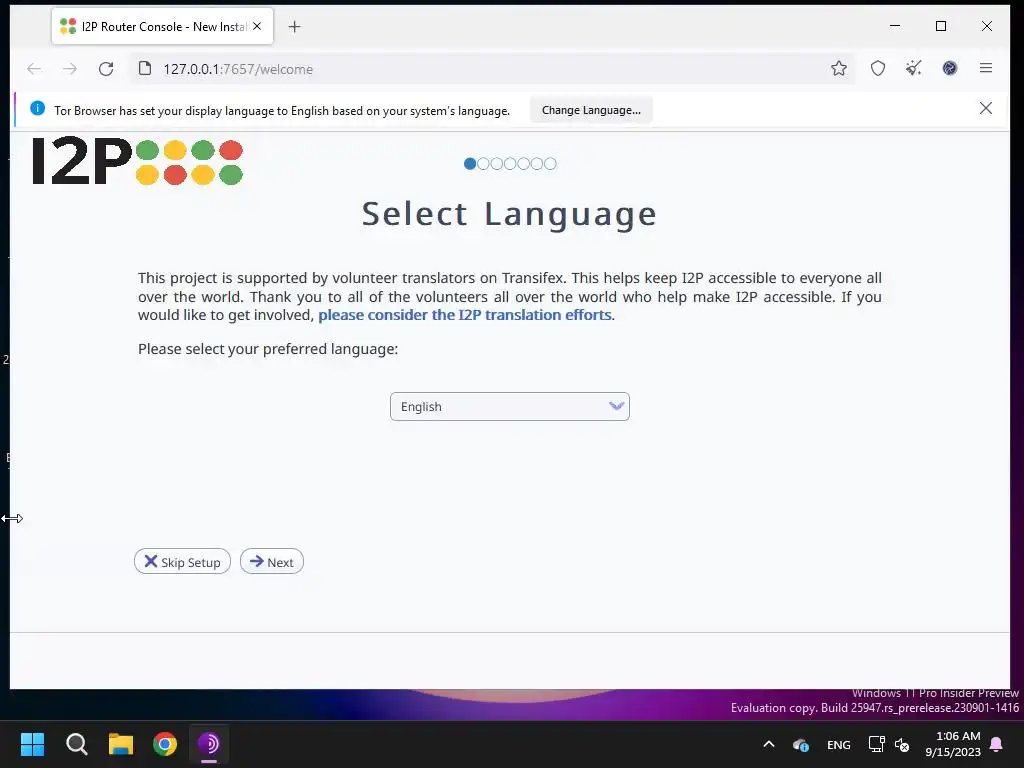Image resolution: width=1024 pixels, height=768 pixels.
Task: Click the New Identity broom icon
Action: click(x=914, y=68)
